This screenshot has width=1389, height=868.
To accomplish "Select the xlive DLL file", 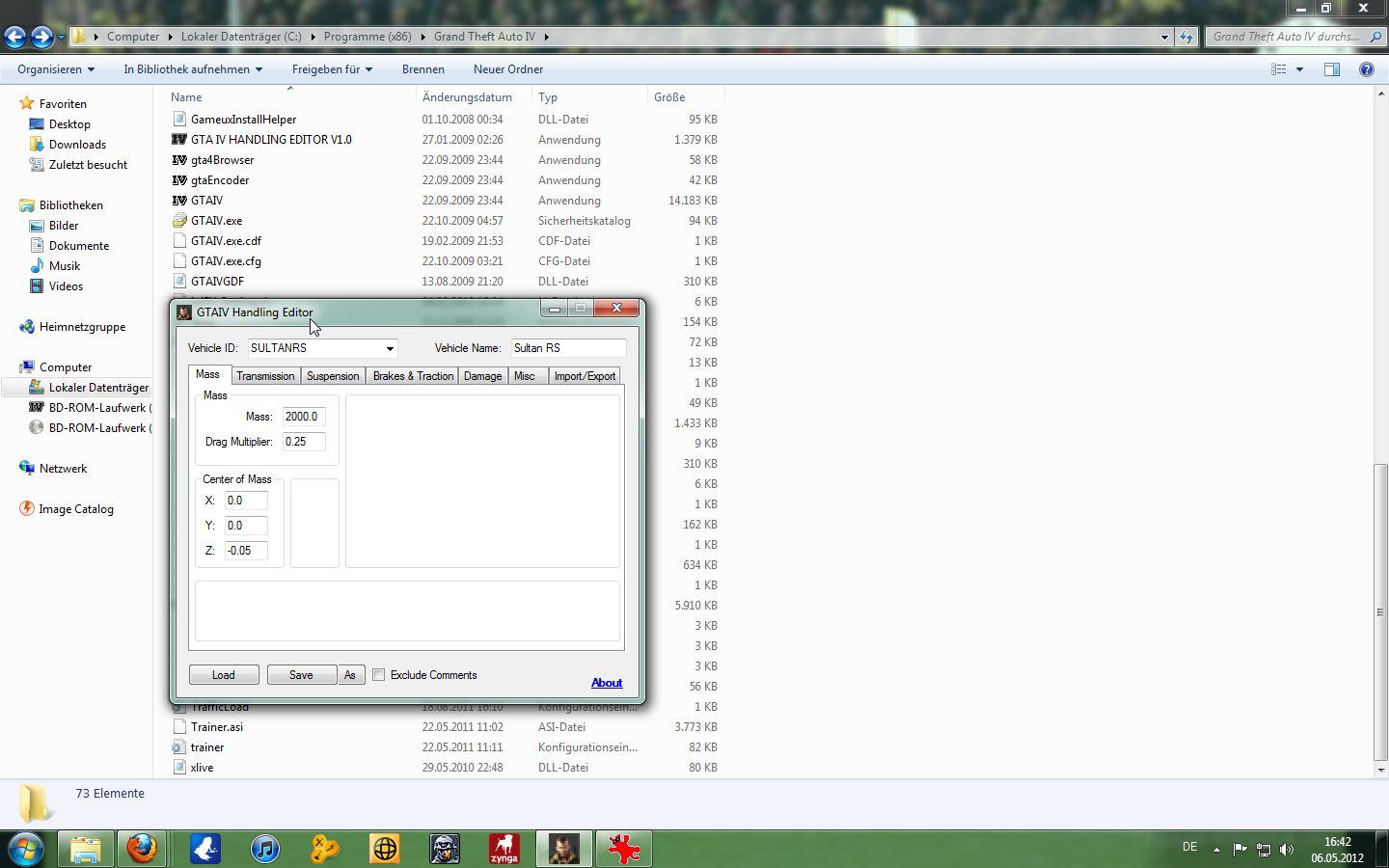I will click(202, 768).
